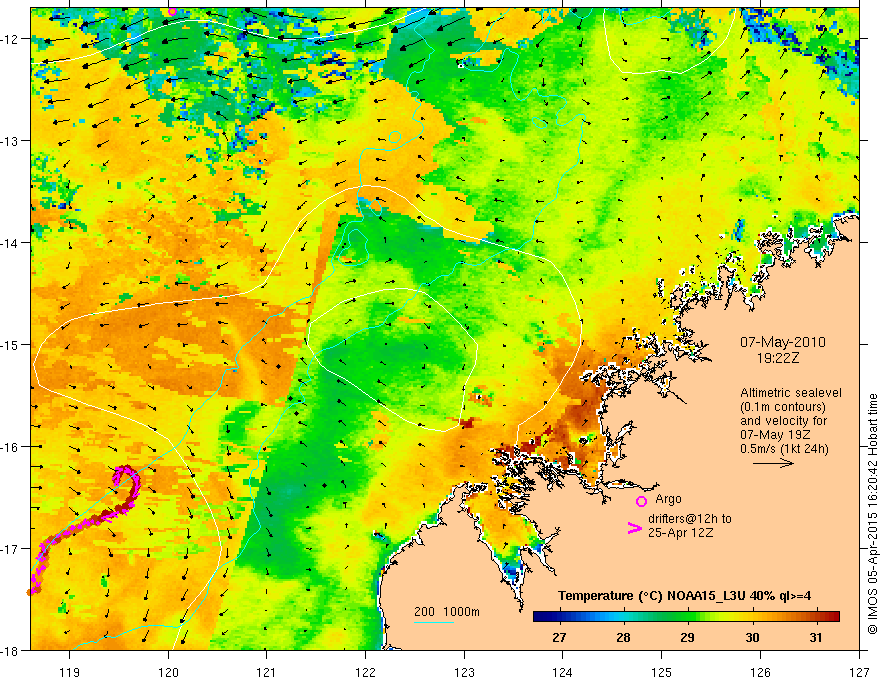Click the 'Altimetric sealevel' legend line
880x680 pixels.
(x=791, y=393)
